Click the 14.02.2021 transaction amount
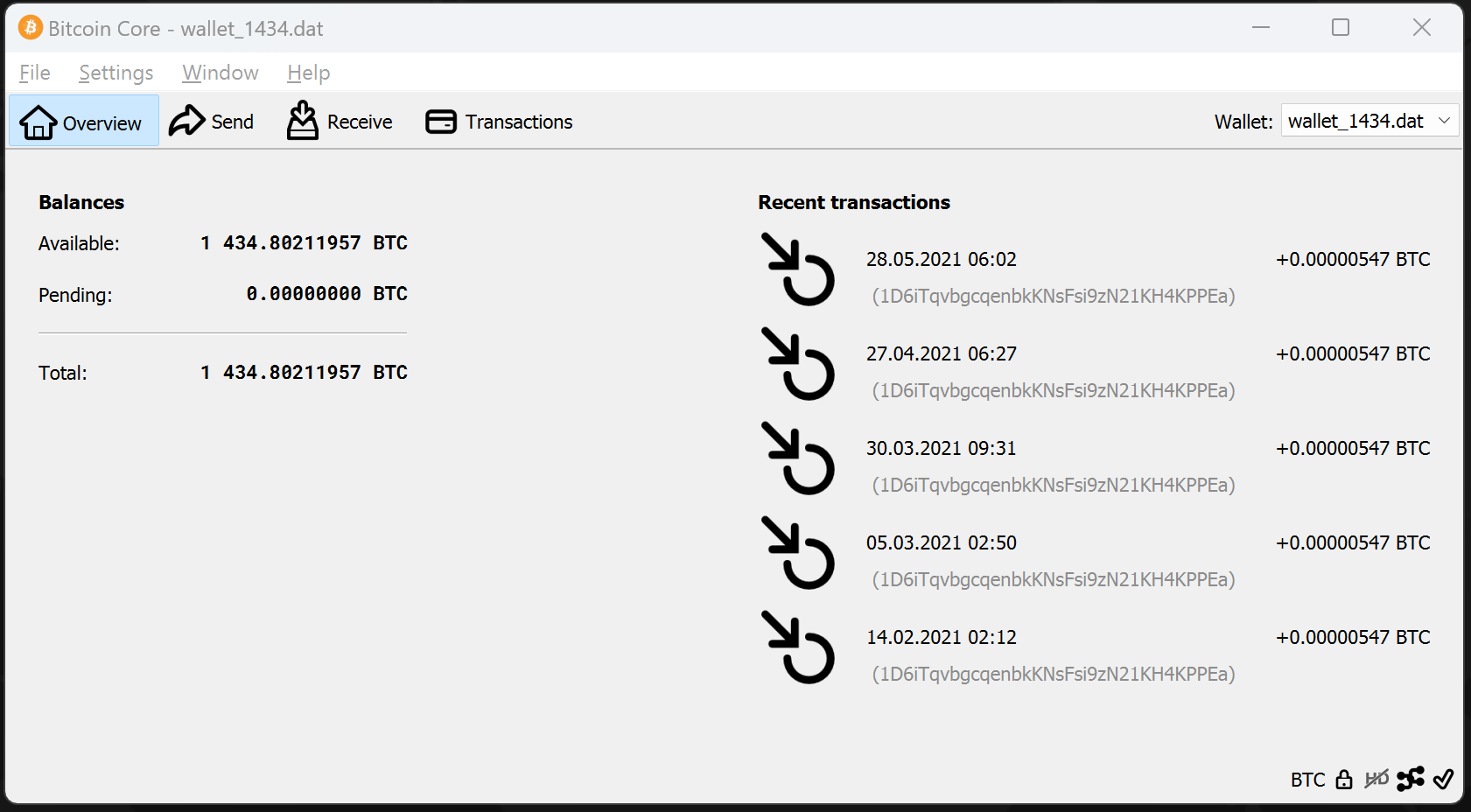 1352,637
